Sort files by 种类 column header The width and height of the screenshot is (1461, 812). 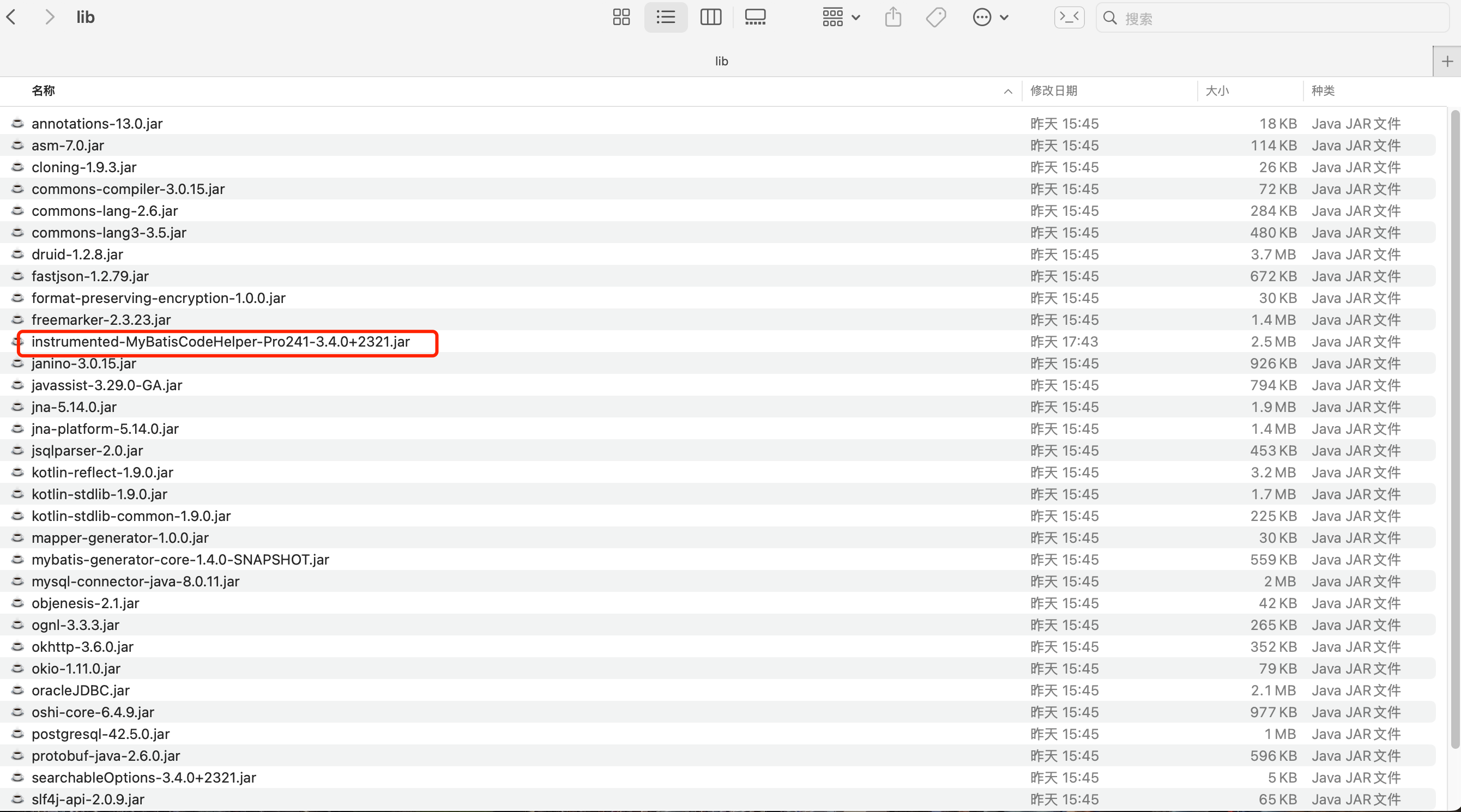[x=1323, y=90]
